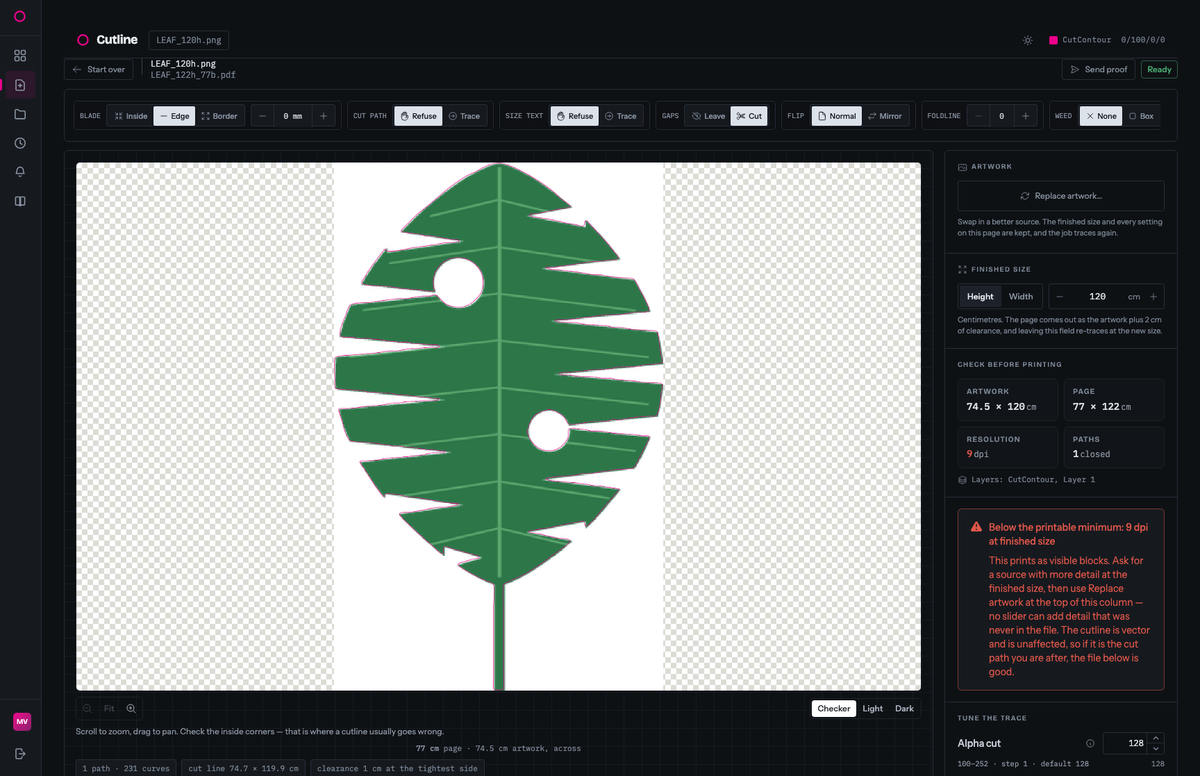The width and height of the screenshot is (1200, 776).
Task: Click the pink CutContour color swatch
Action: tap(1053, 41)
